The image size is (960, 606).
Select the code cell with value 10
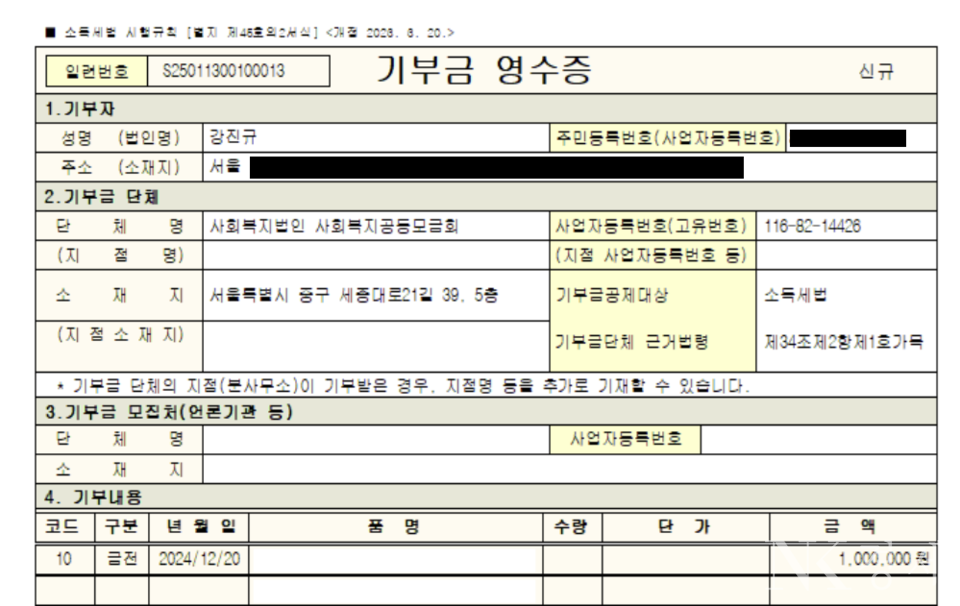pyautogui.click(x=64, y=559)
